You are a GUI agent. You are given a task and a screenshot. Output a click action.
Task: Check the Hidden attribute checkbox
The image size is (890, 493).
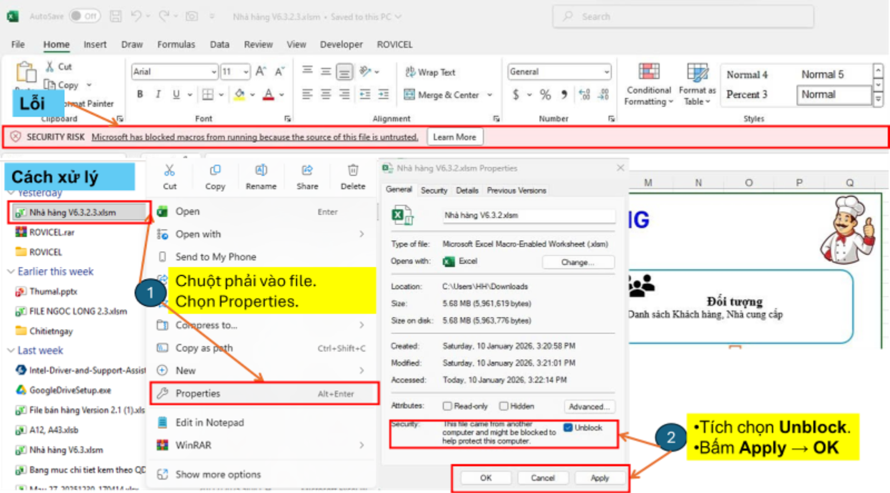click(x=502, y=407)
